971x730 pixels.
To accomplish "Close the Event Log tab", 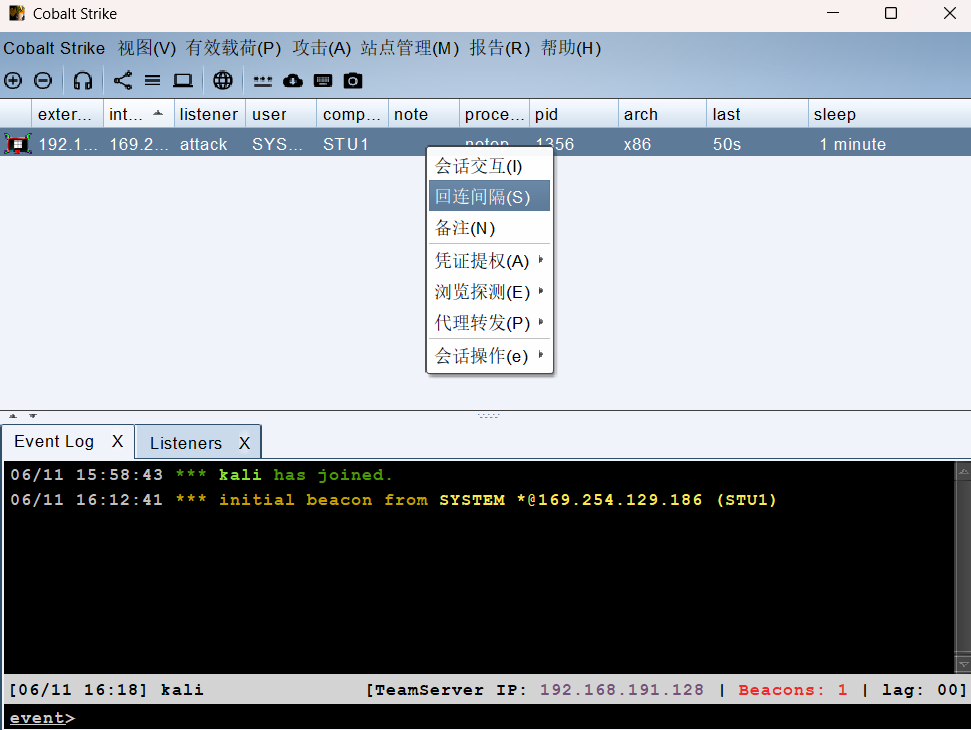I will click(x=118, y=441).
